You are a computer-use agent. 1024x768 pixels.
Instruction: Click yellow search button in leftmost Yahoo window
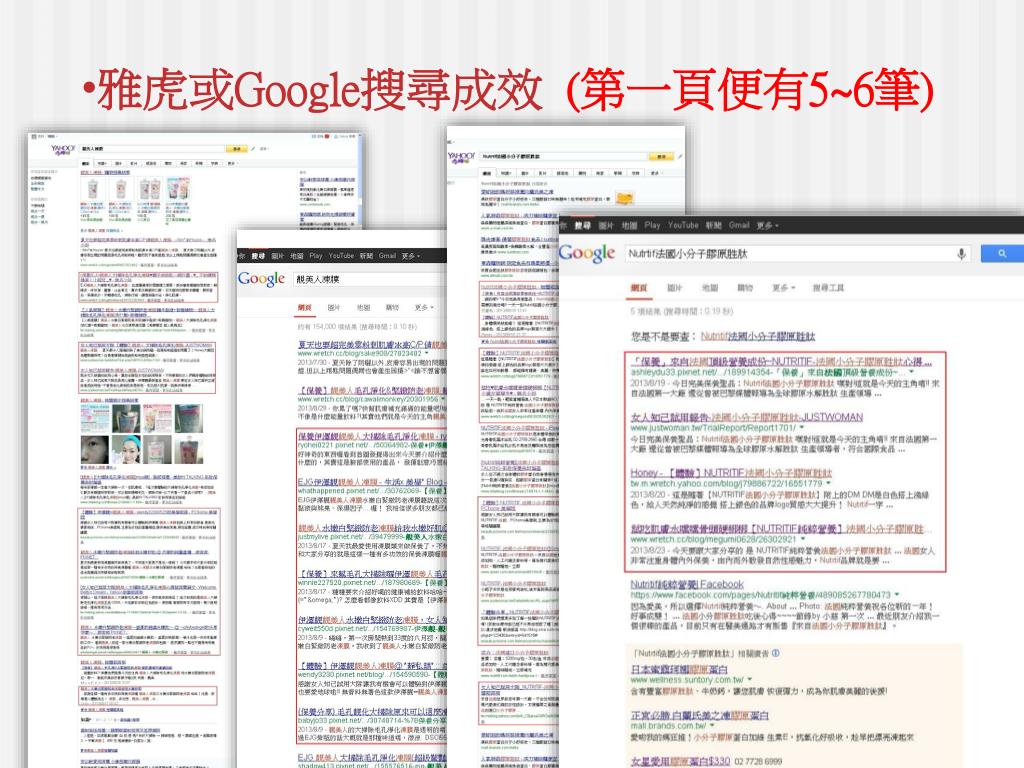pyautogui.click(x=236, y=149)
